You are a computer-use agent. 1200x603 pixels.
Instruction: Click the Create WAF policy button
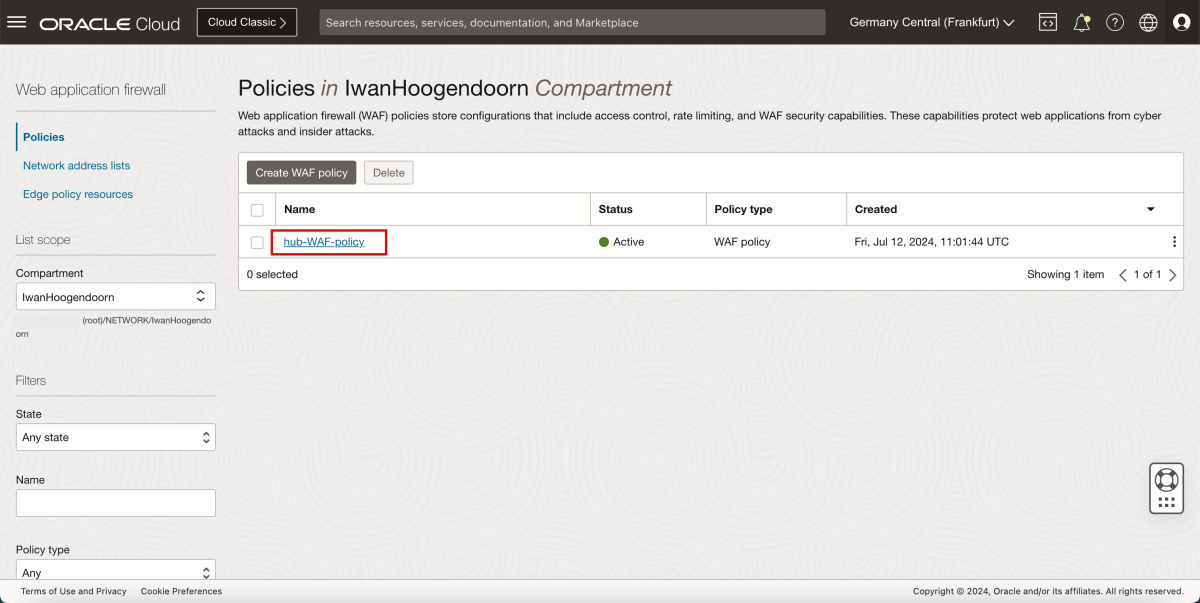point(300,172)
